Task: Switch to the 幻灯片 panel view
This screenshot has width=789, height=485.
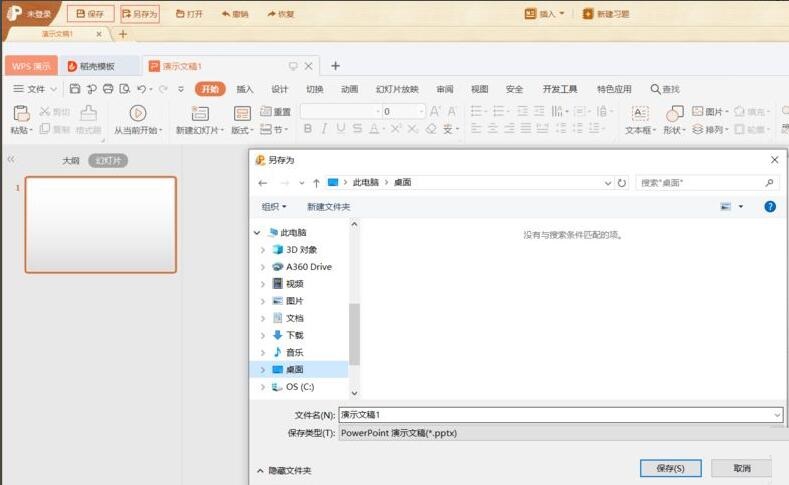Action: [108, 160]
